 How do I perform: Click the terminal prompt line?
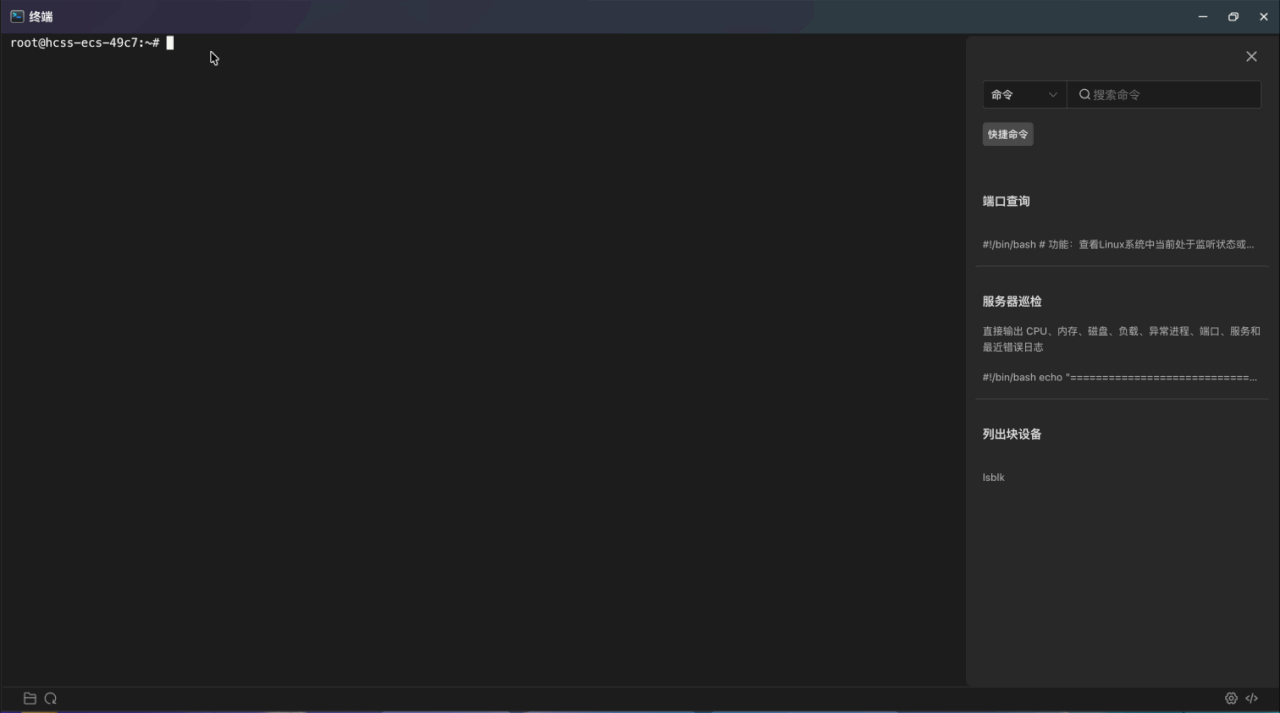(x=92, y=43)
